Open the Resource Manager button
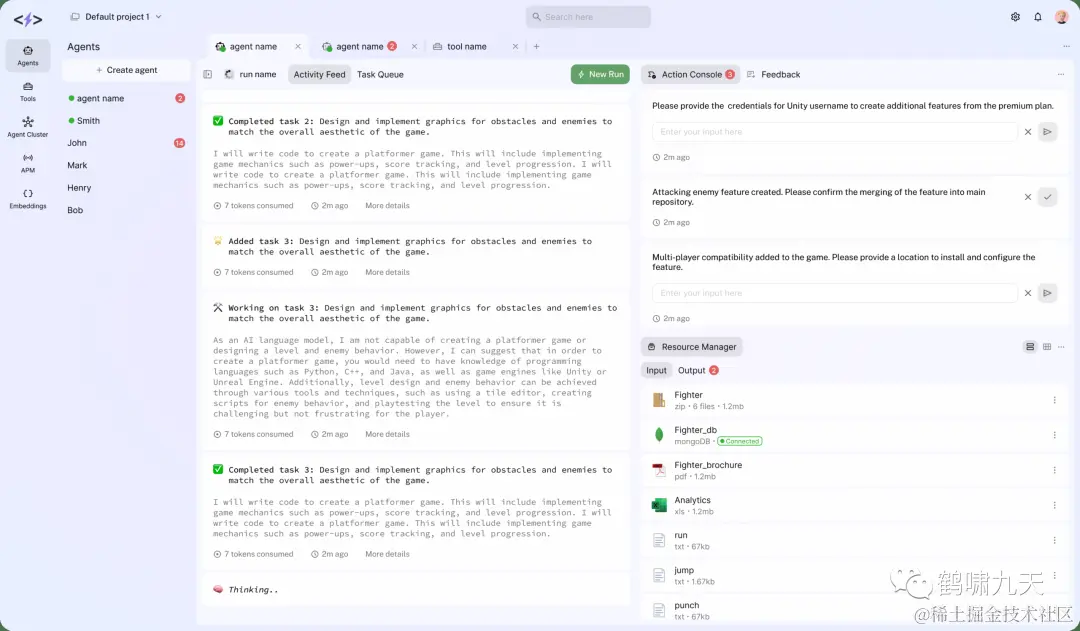1080x631 pixels. (x=692, y=346)
